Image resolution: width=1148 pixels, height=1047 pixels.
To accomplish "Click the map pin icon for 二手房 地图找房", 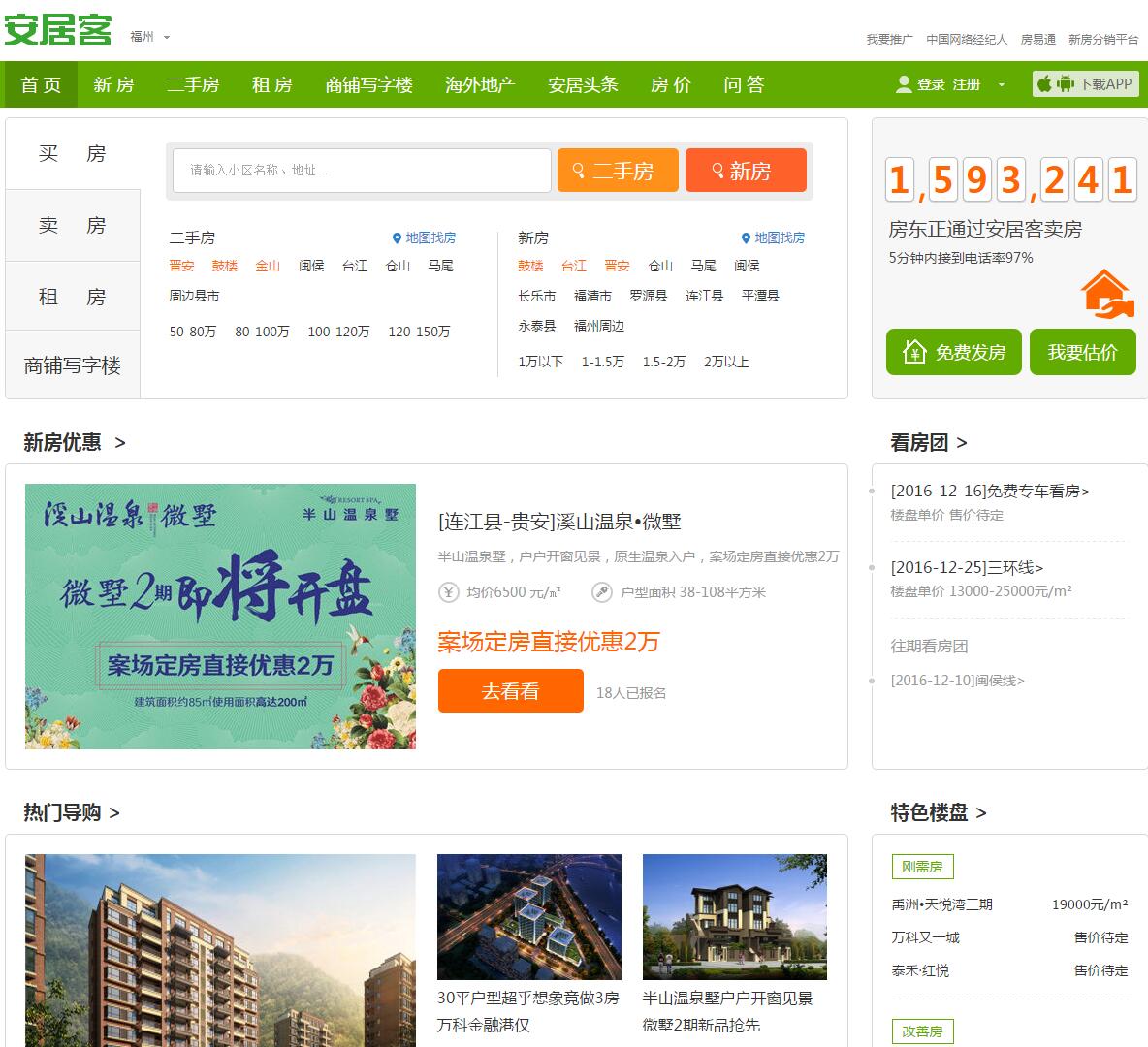I will (397, 238).
